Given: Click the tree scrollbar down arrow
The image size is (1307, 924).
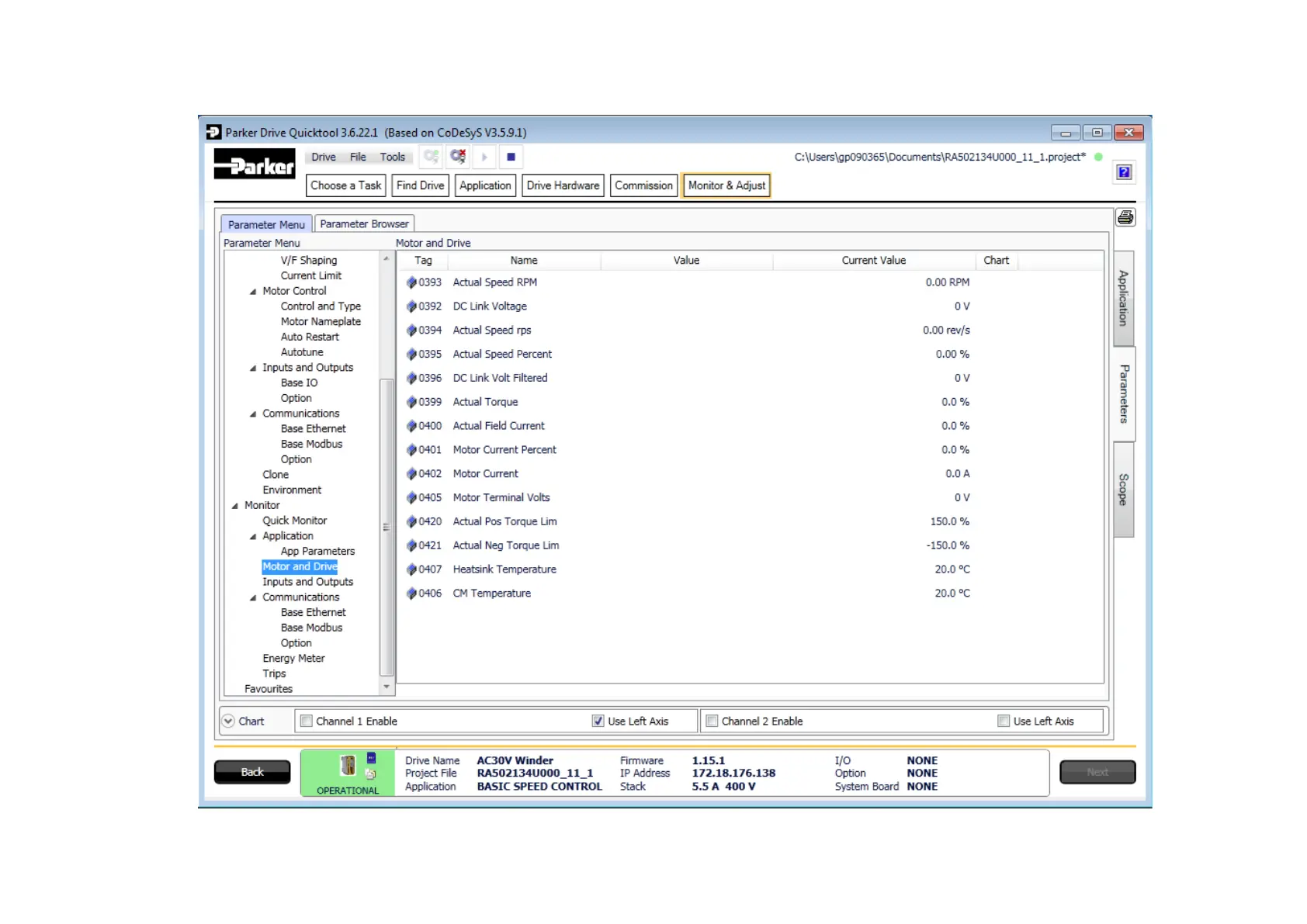Looking at the screenshot, I should click(x=387, y=687).
